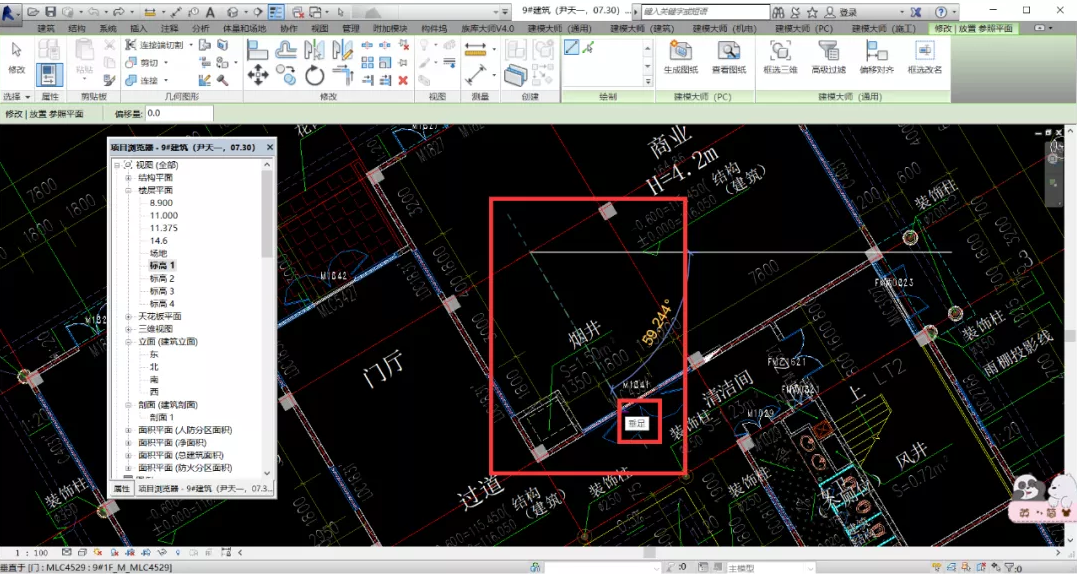Click the Project Browser vertical scrollbar
Image resolution: width=1077 pixels, height=574 pixels.
(268, 213)
